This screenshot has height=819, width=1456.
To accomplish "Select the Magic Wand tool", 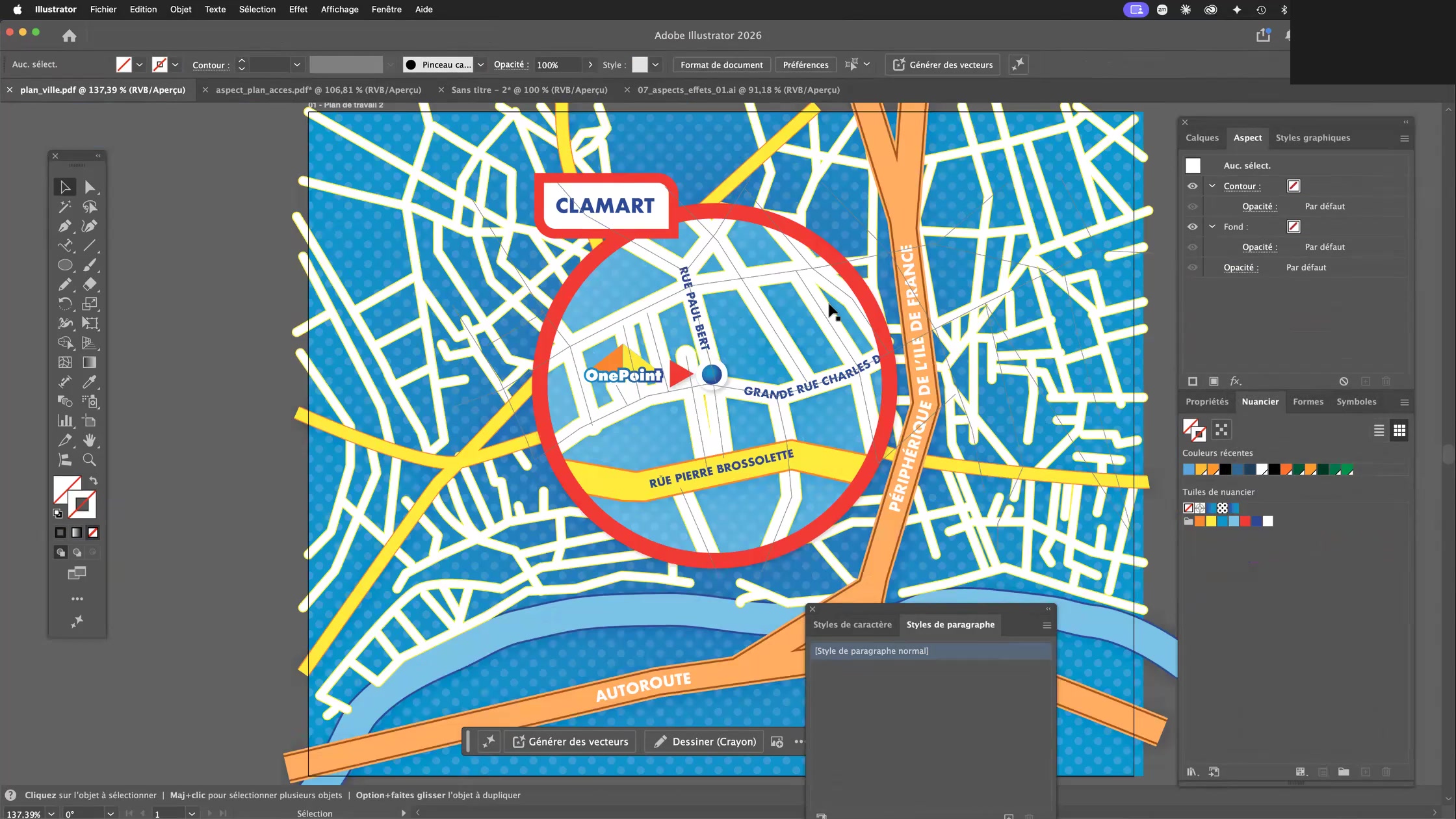I will tap(65, 207).
